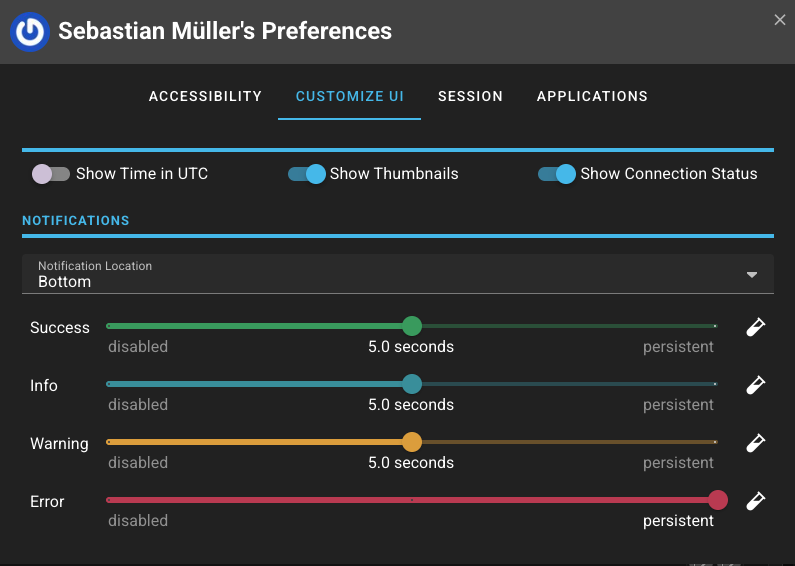This screenshot has height=566, width=795.
Task: Click the orange Warning slider handle
Action: pyautogui.click(x=412, y=442)
